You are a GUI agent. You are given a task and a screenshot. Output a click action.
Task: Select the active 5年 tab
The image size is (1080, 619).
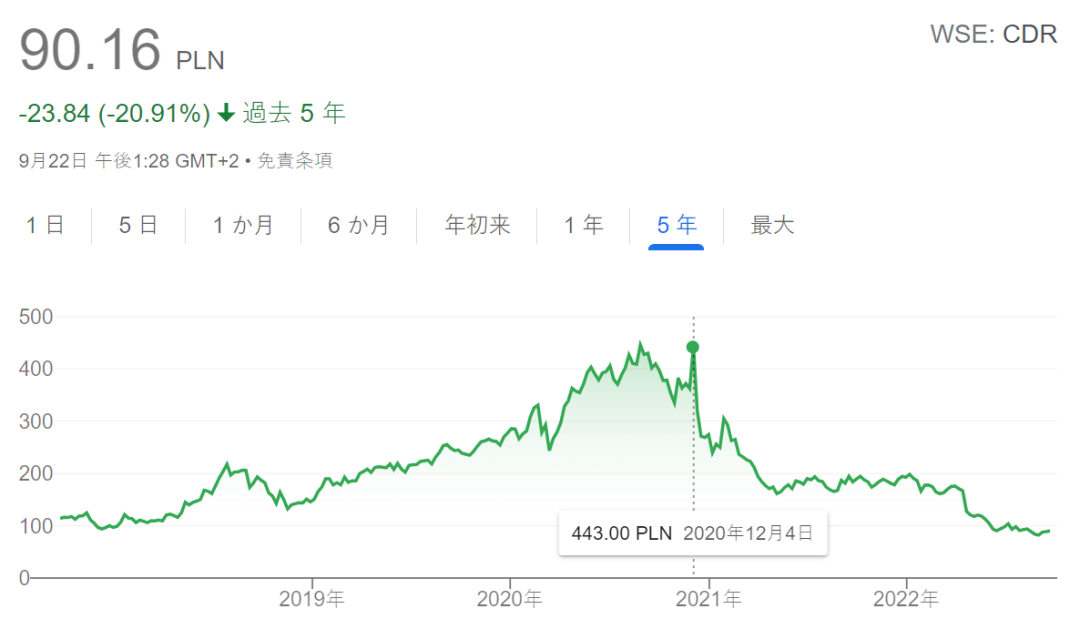(x=676, y=225)
